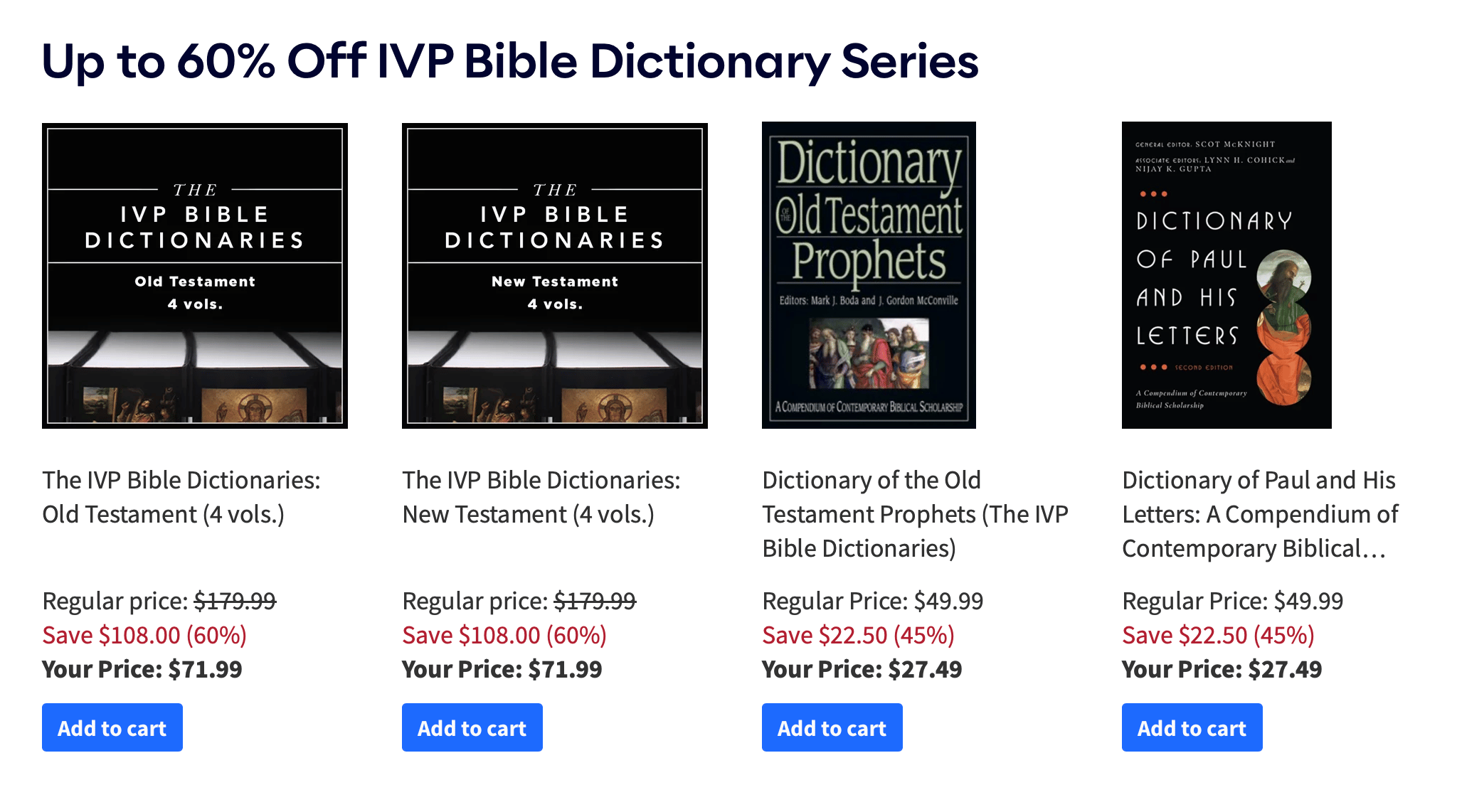The image size is (1457, 812).
Task: Click Paul dictionary's Regular Price $49.99
Action: (x=1233, y=602)
